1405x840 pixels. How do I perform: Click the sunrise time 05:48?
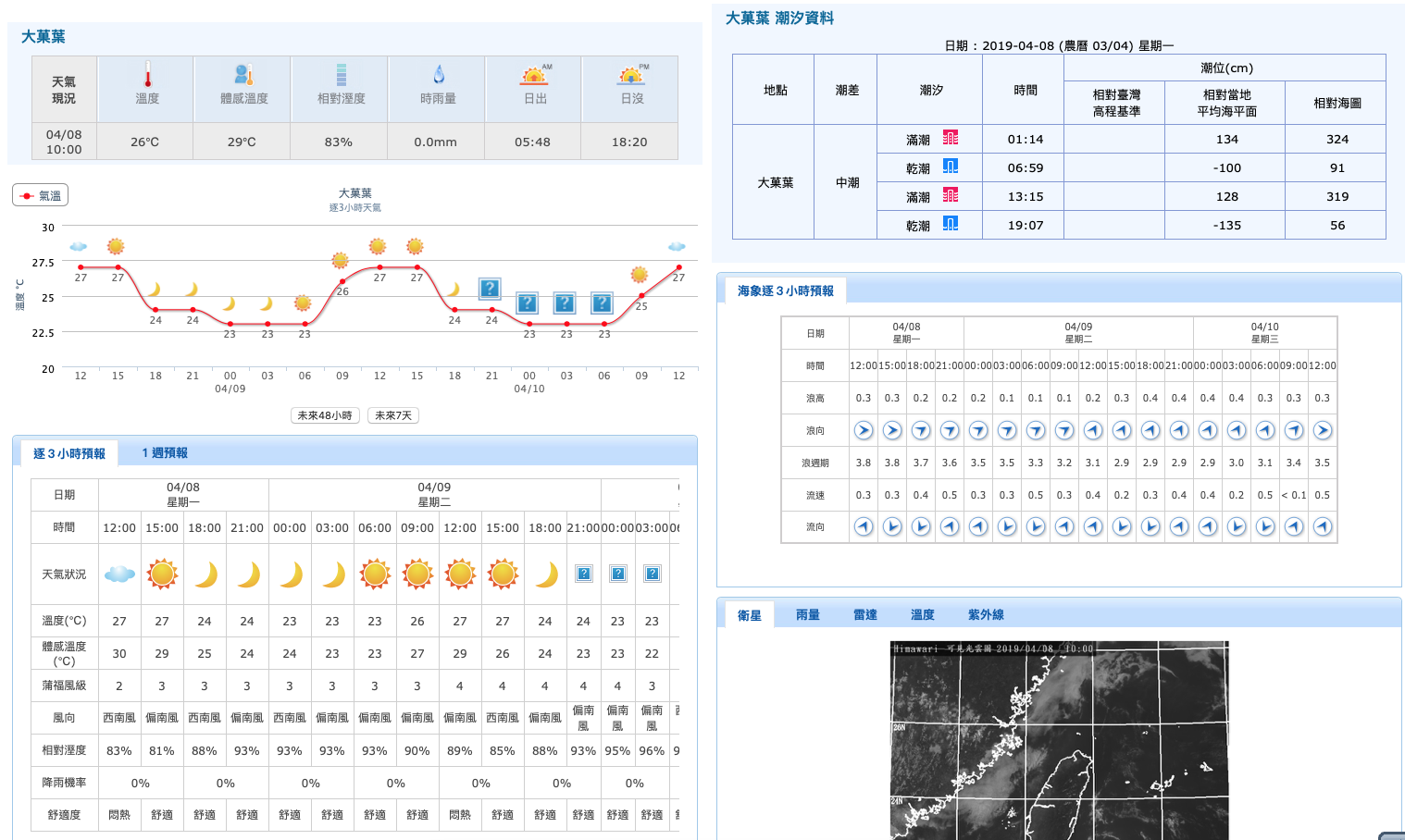click(533, 142)
